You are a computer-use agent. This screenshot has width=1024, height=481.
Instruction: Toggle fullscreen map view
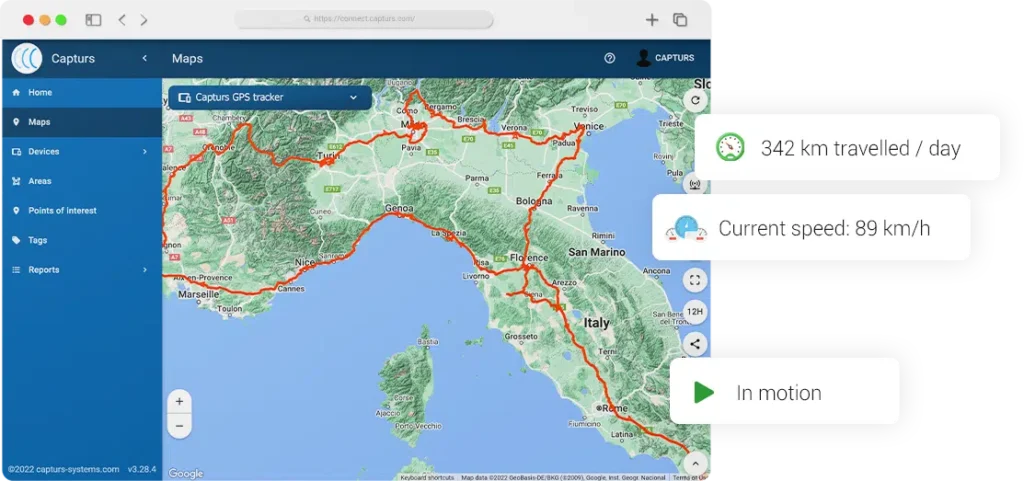(695, 281)
